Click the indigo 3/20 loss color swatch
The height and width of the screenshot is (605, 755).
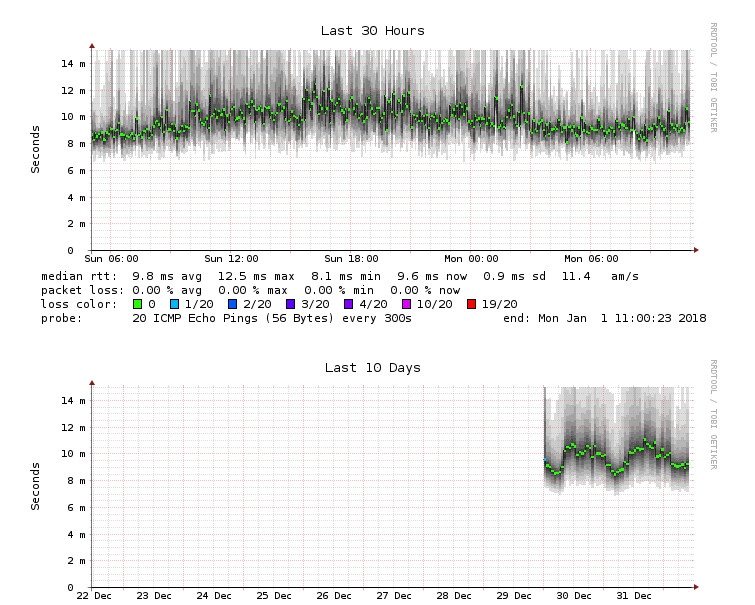point(290,304)
